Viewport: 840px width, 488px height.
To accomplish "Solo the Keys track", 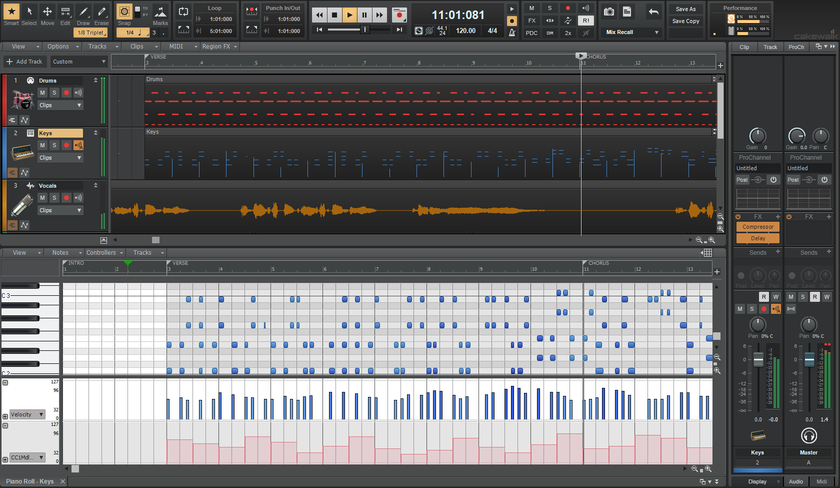I will 54,145.
